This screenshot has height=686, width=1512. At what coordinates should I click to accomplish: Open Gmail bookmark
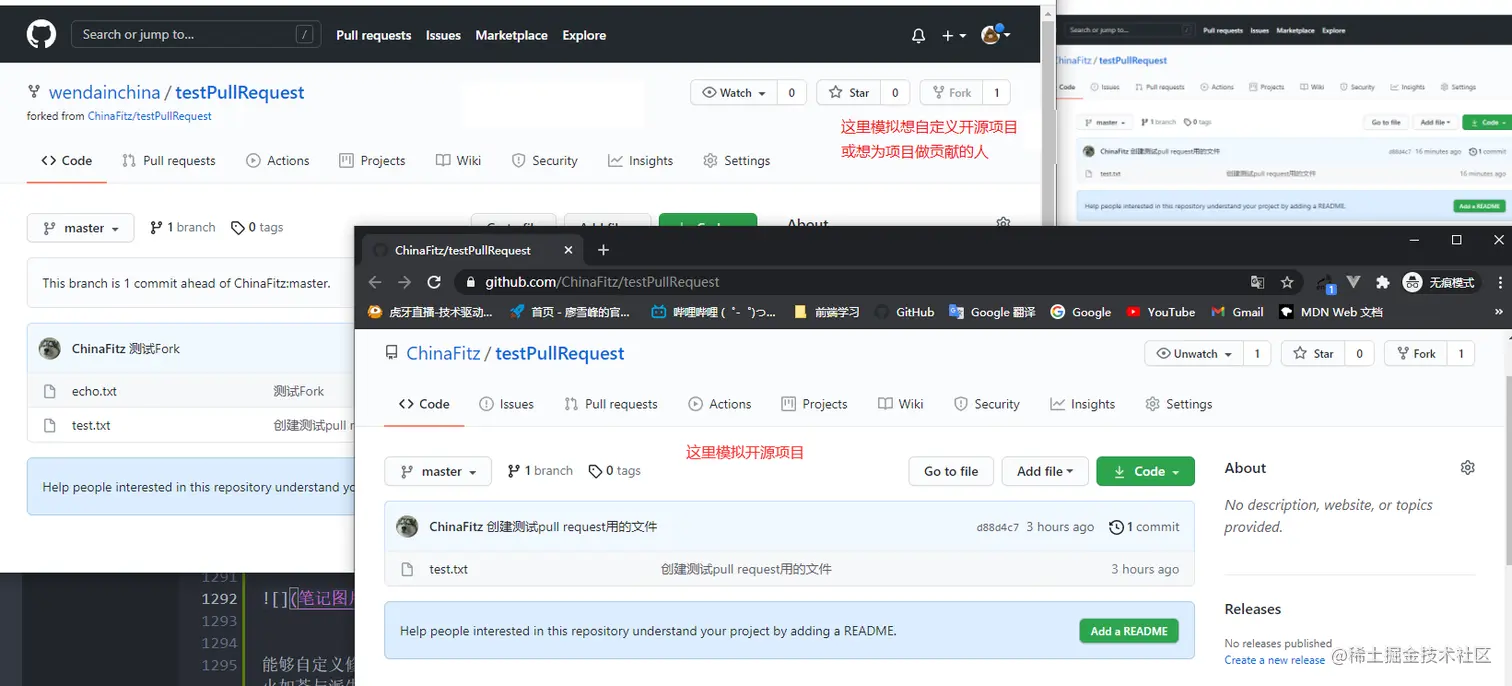click(x=1237, y=312)
